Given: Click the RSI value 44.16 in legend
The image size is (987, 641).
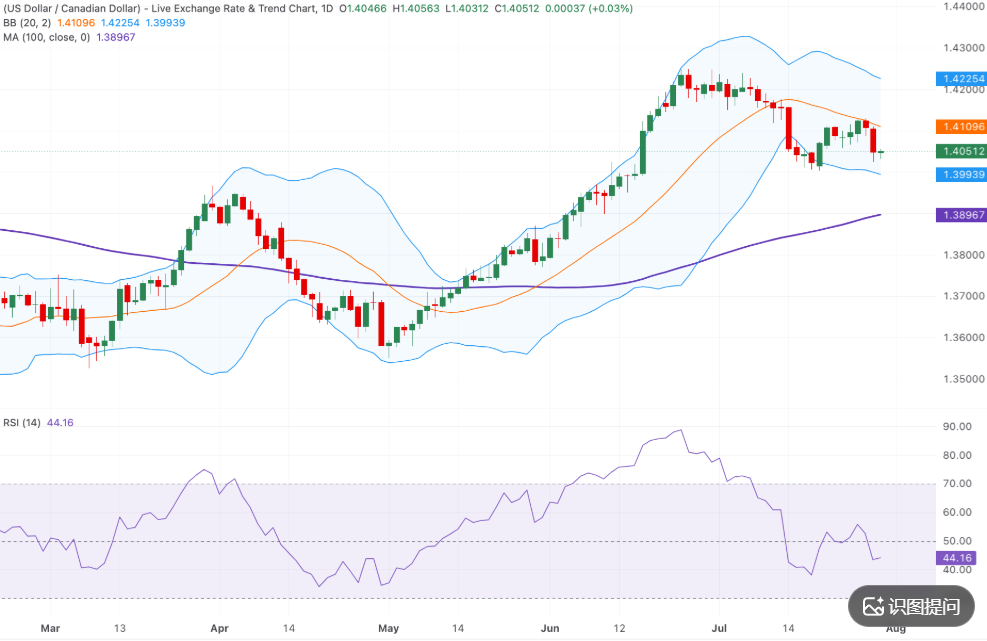Looking at the screenshot, I should (60, 423).
